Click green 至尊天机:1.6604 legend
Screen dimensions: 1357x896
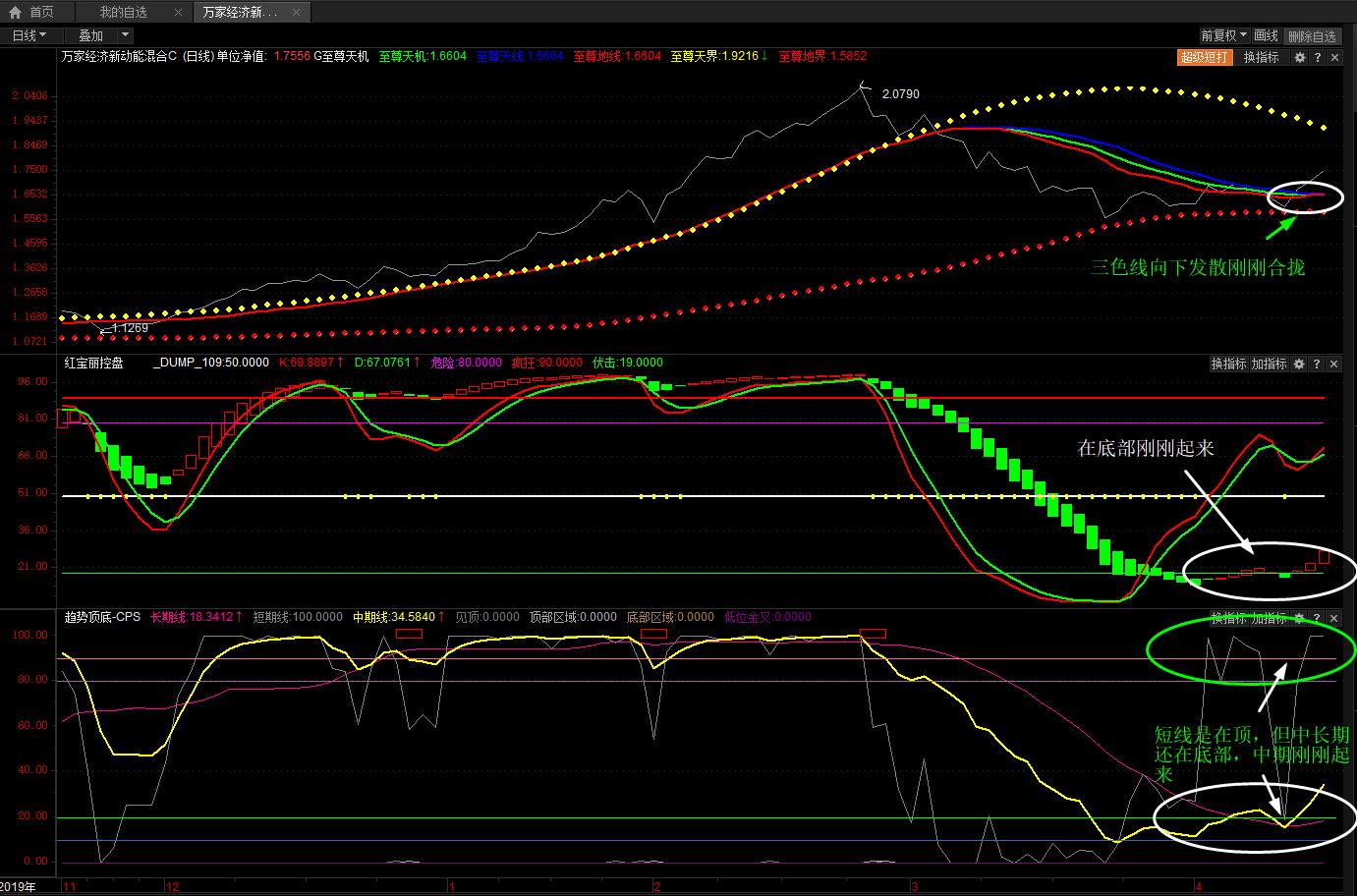(x=423, y=57)
